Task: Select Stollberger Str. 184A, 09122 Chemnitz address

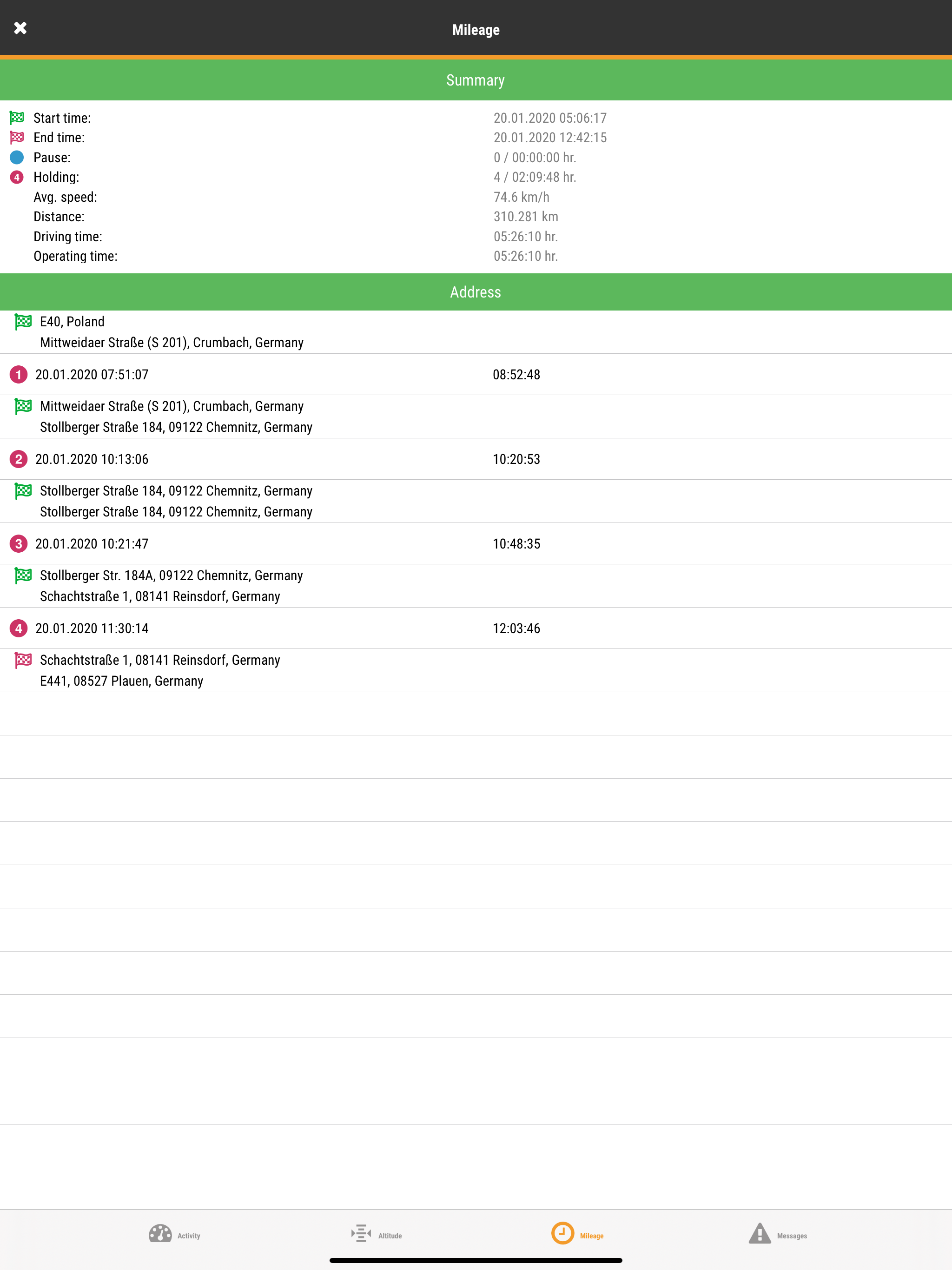Action: (x=171, y=575)
